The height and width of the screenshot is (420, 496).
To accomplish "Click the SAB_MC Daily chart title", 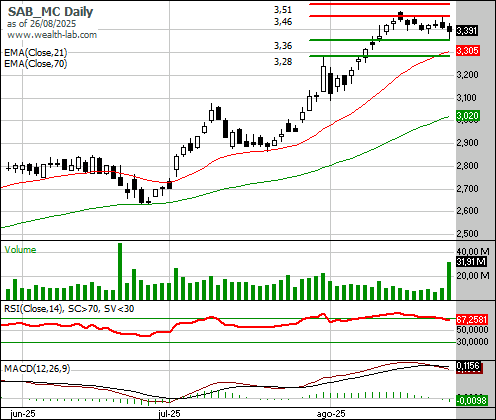I will coord(50,12).
